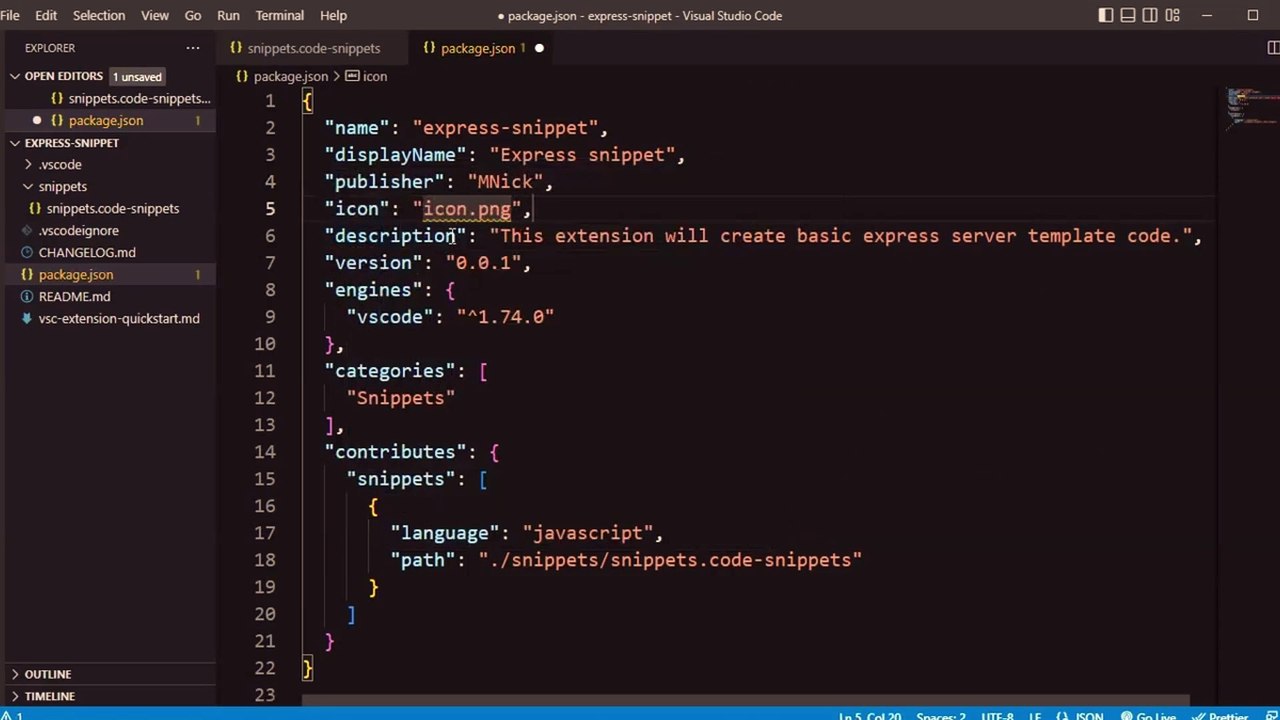1280x720 pixels.
Task: Click the split editor icon
Action: [x=1273, y=48]
